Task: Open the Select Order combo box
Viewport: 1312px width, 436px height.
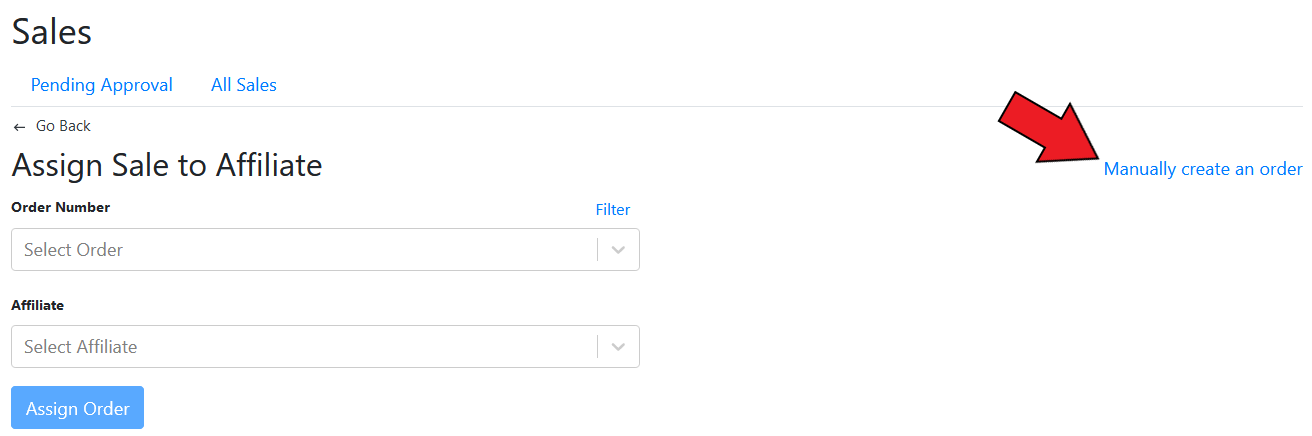Action: coord(300,250)
